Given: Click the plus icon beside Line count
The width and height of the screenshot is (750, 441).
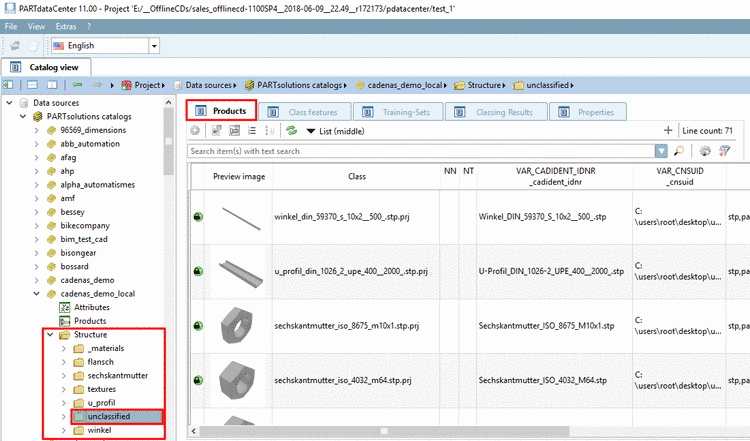Looking at the screenshot, I should pos(668,131).
